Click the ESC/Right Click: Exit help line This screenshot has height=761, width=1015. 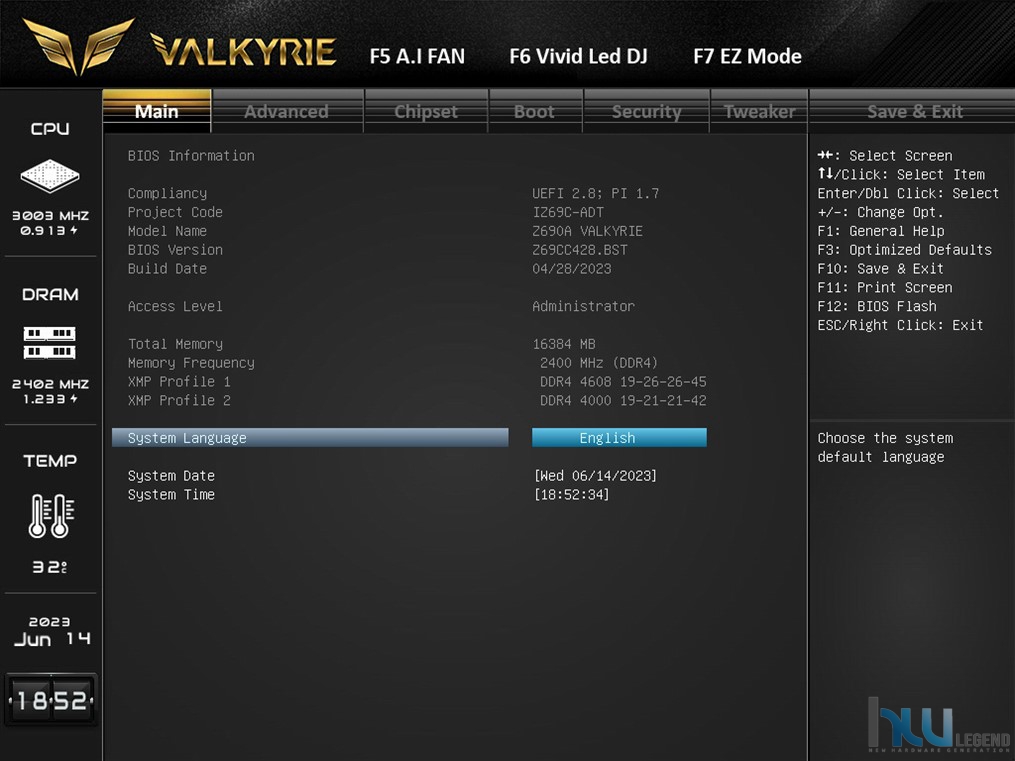pyautogui.click(x=900, y=325)
